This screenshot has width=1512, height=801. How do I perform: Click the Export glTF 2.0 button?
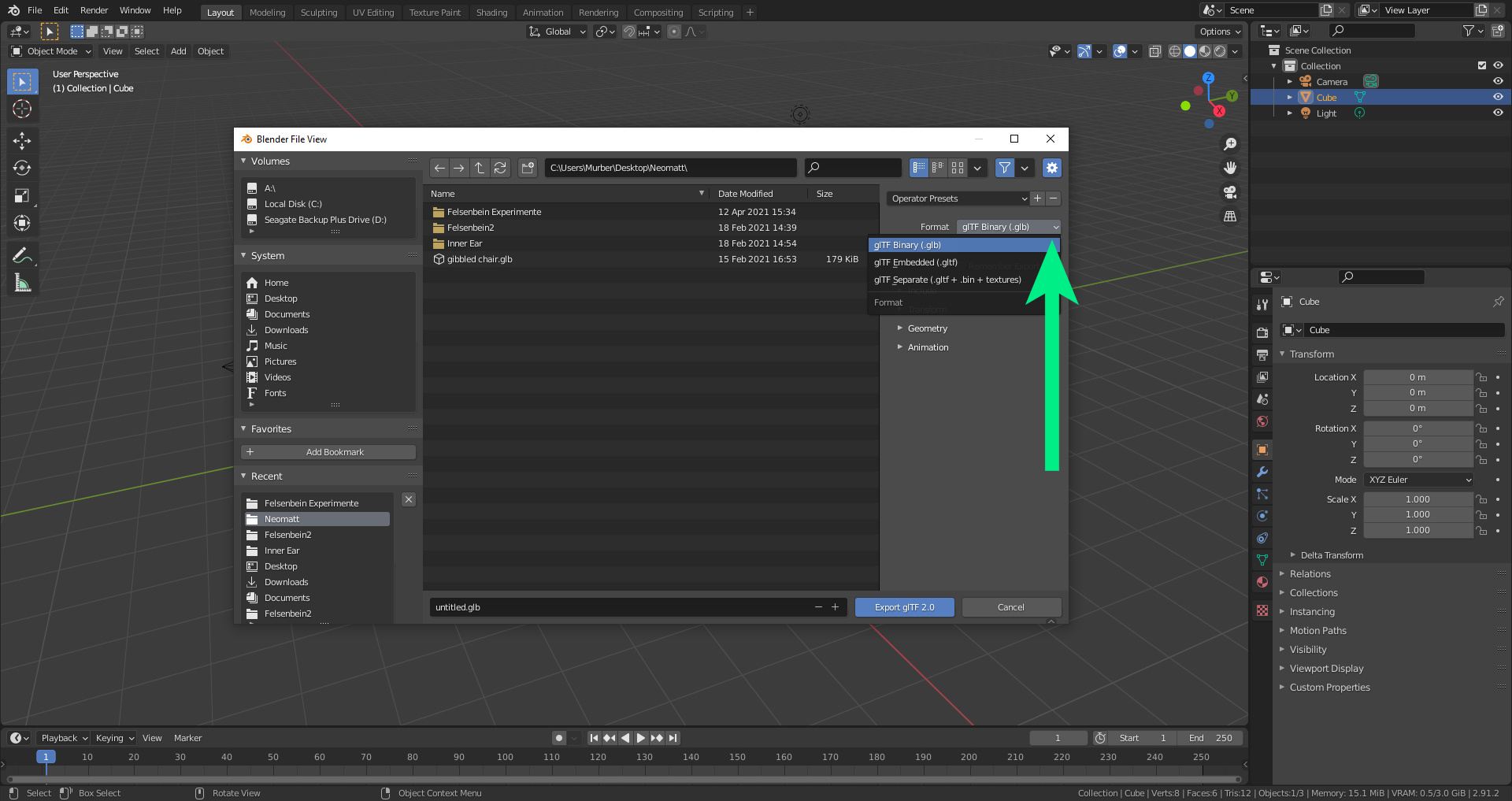pyautogui.click(x=904, y=607)
